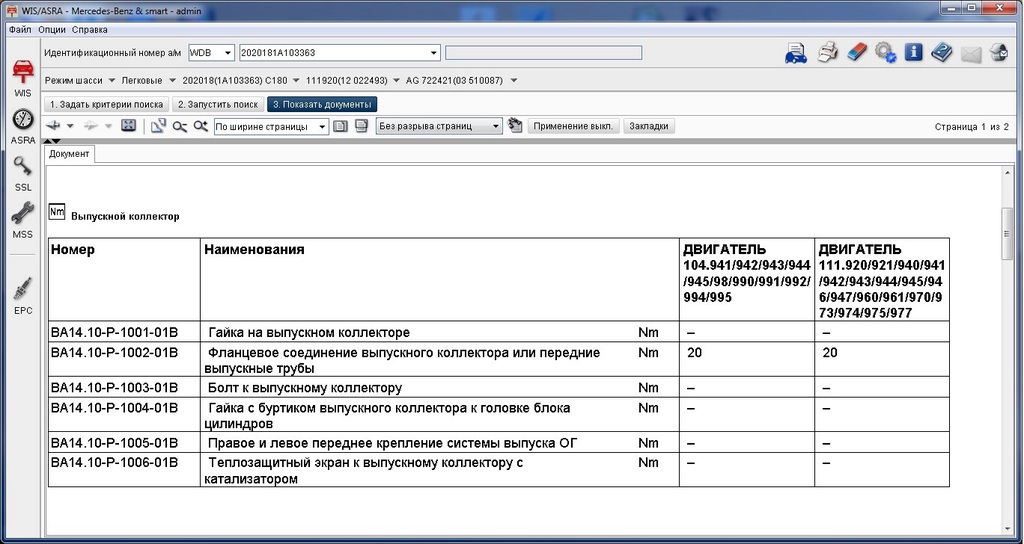This screenshot has height=544, width=1024.
Task: Click the blue info icon
Action: (x=914, y=52)
